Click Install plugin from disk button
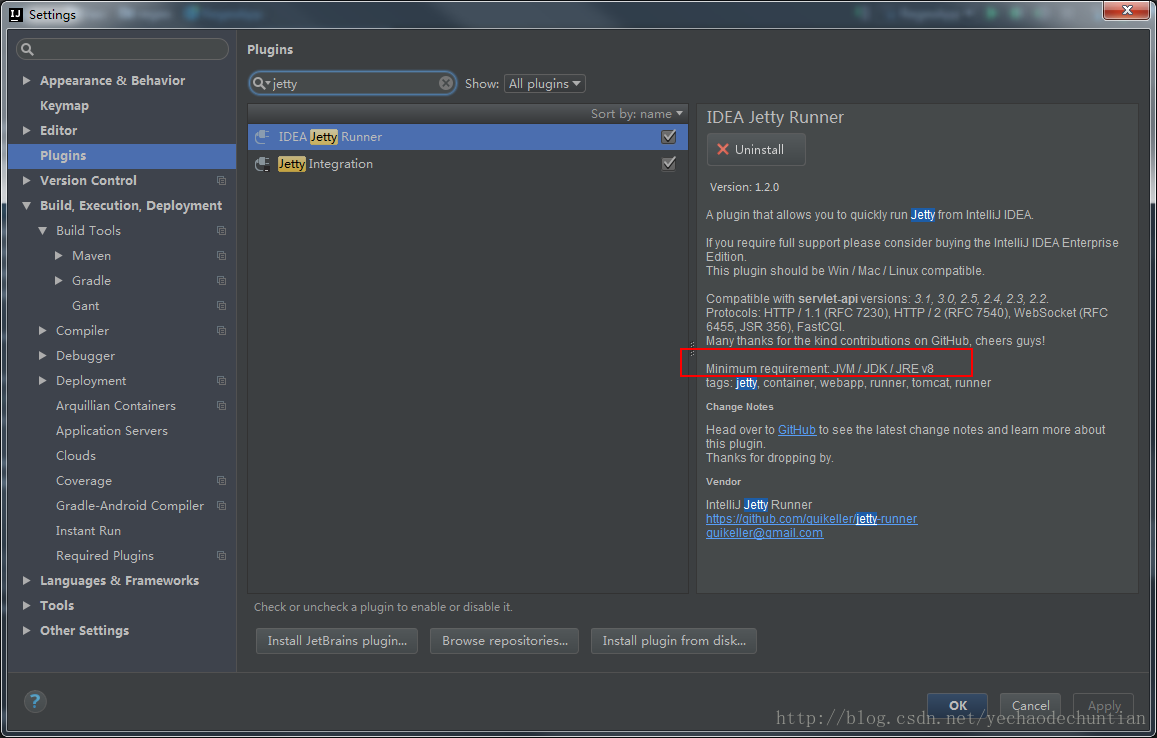Viewport: 1157px width, 738px height. (674, 641)
